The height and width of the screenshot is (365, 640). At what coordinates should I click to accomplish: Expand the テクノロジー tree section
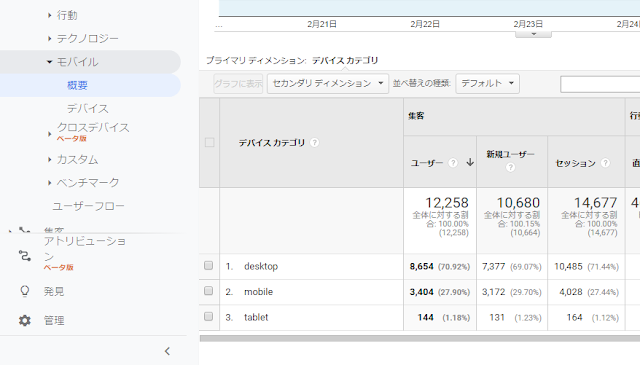click(x=83, y=38)
